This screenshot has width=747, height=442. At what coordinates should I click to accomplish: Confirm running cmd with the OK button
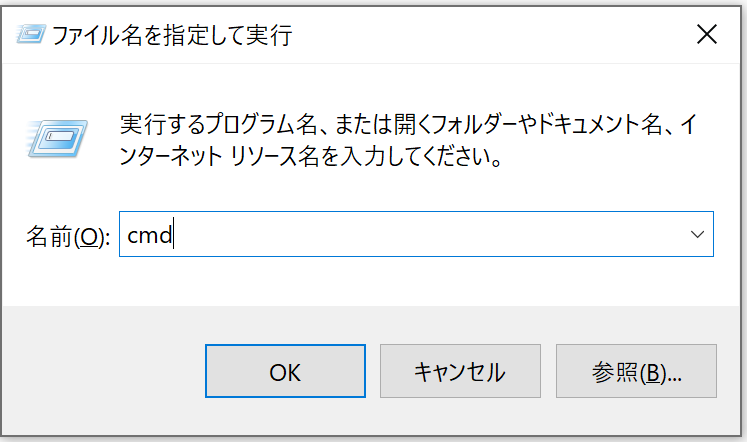click(285, 371)
